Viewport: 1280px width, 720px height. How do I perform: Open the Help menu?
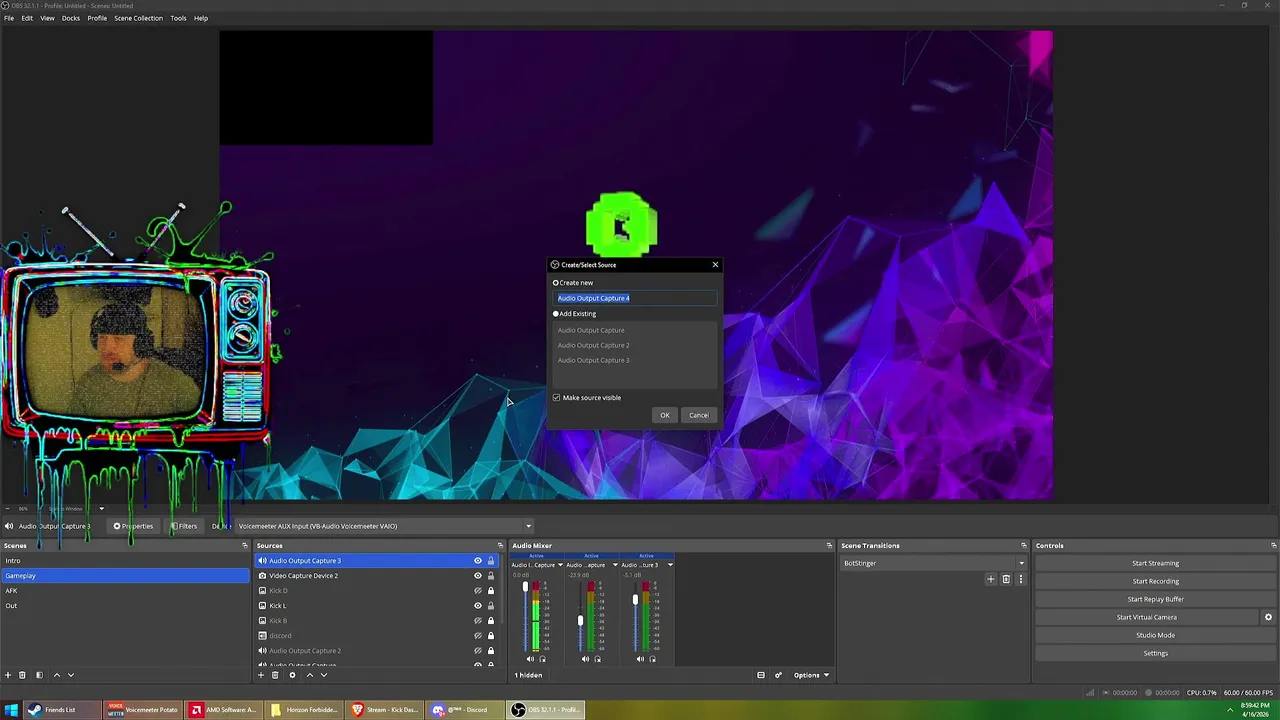pos(201,18)
